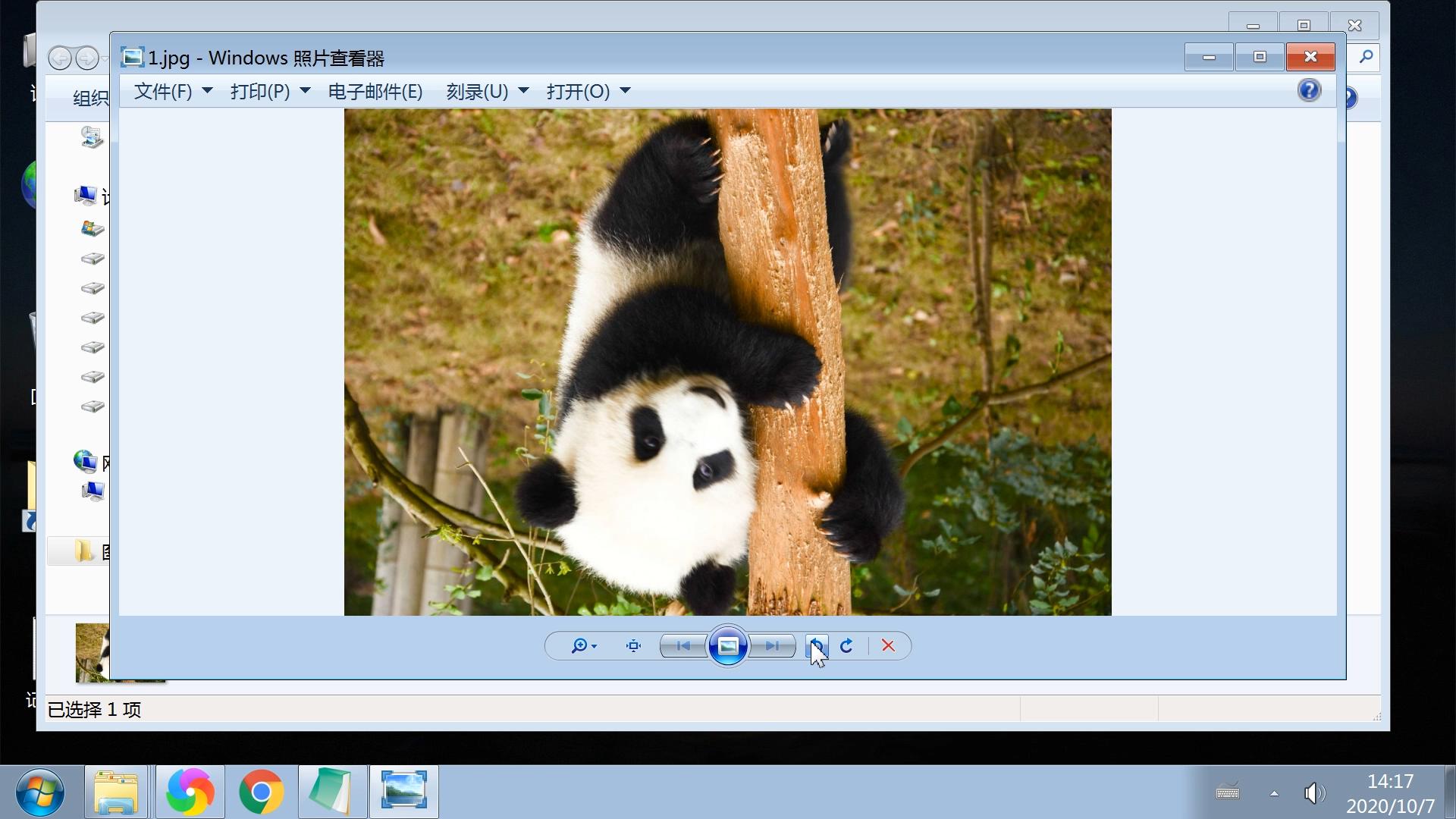Show hidden system tray icons
Screen dimensions: 1456x819
click(1274, 793)
